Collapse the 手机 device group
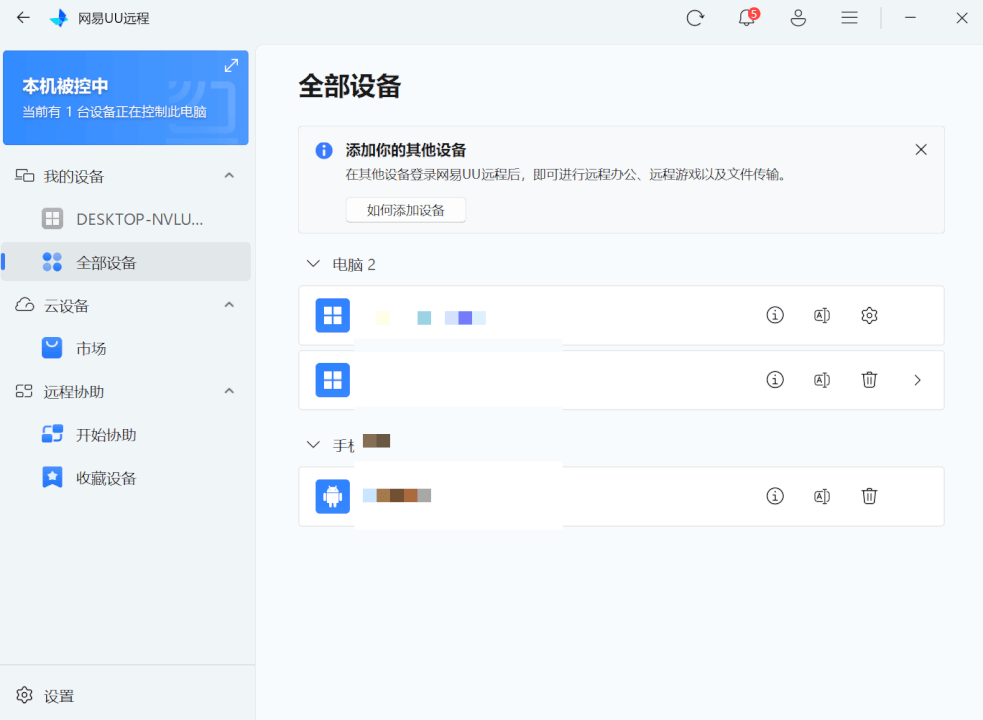 [x=313, y=444]
